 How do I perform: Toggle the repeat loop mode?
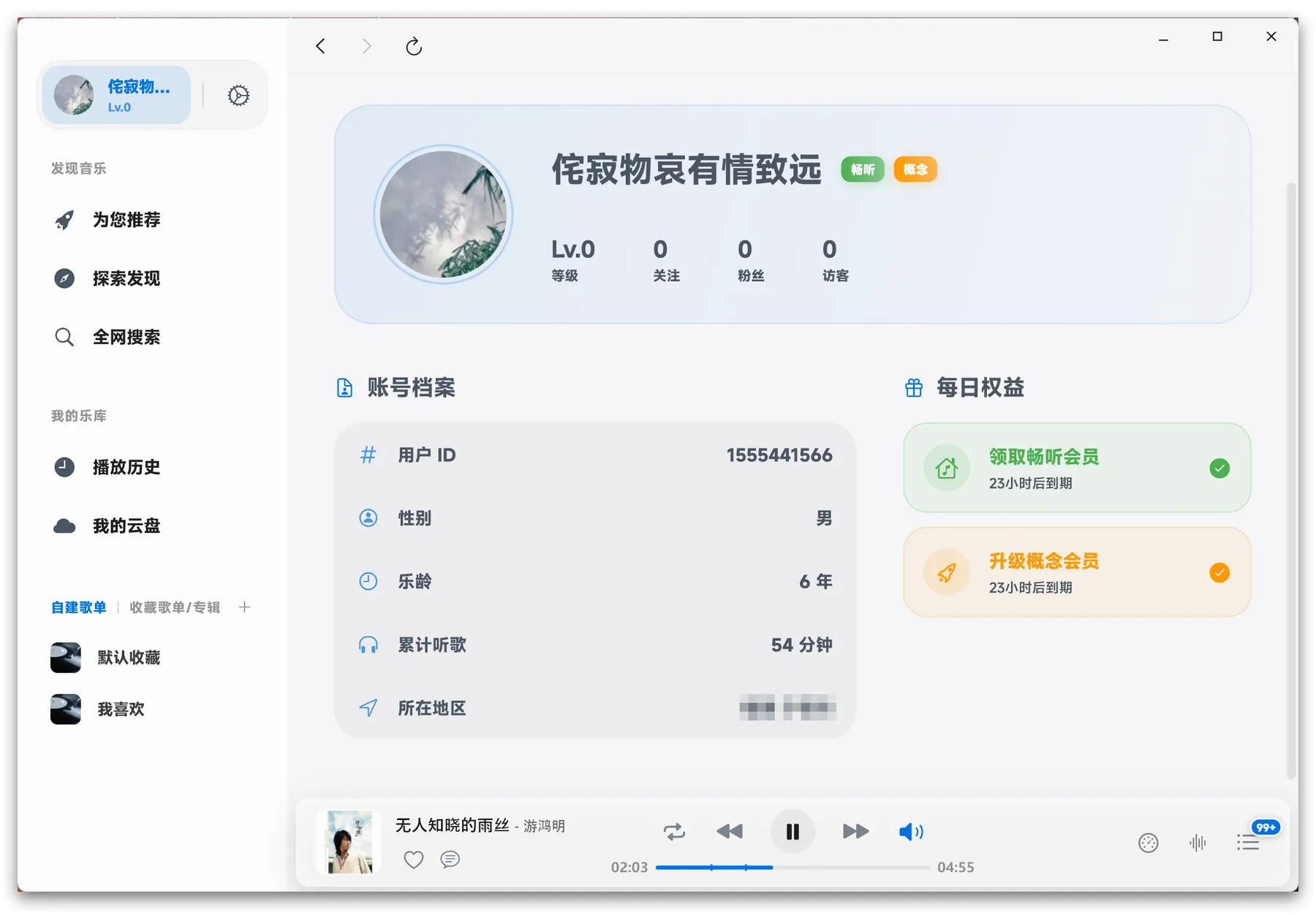tap(674, 832)
